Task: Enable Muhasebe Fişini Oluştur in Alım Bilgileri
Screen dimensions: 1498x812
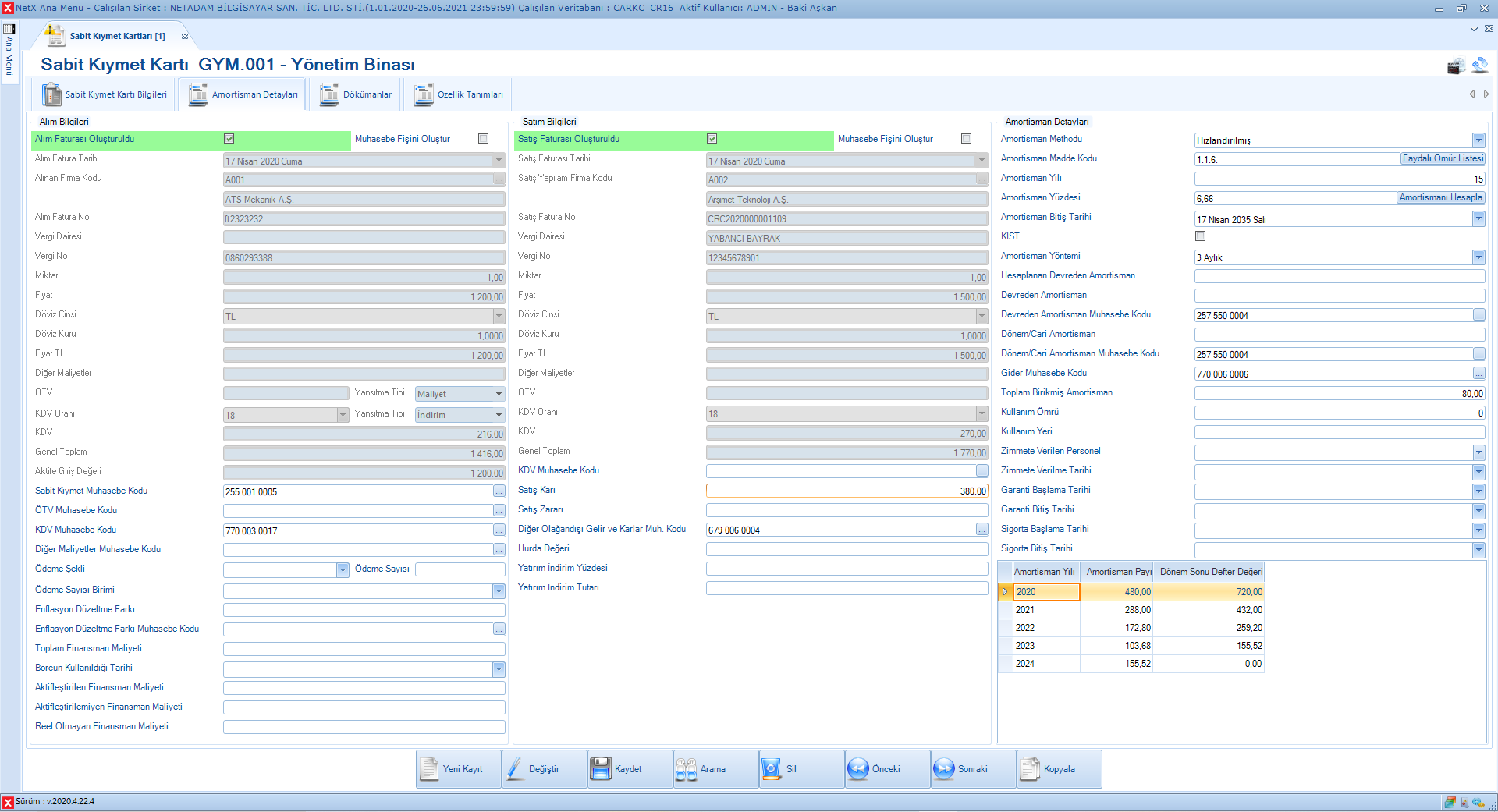Action: point(483,139)
